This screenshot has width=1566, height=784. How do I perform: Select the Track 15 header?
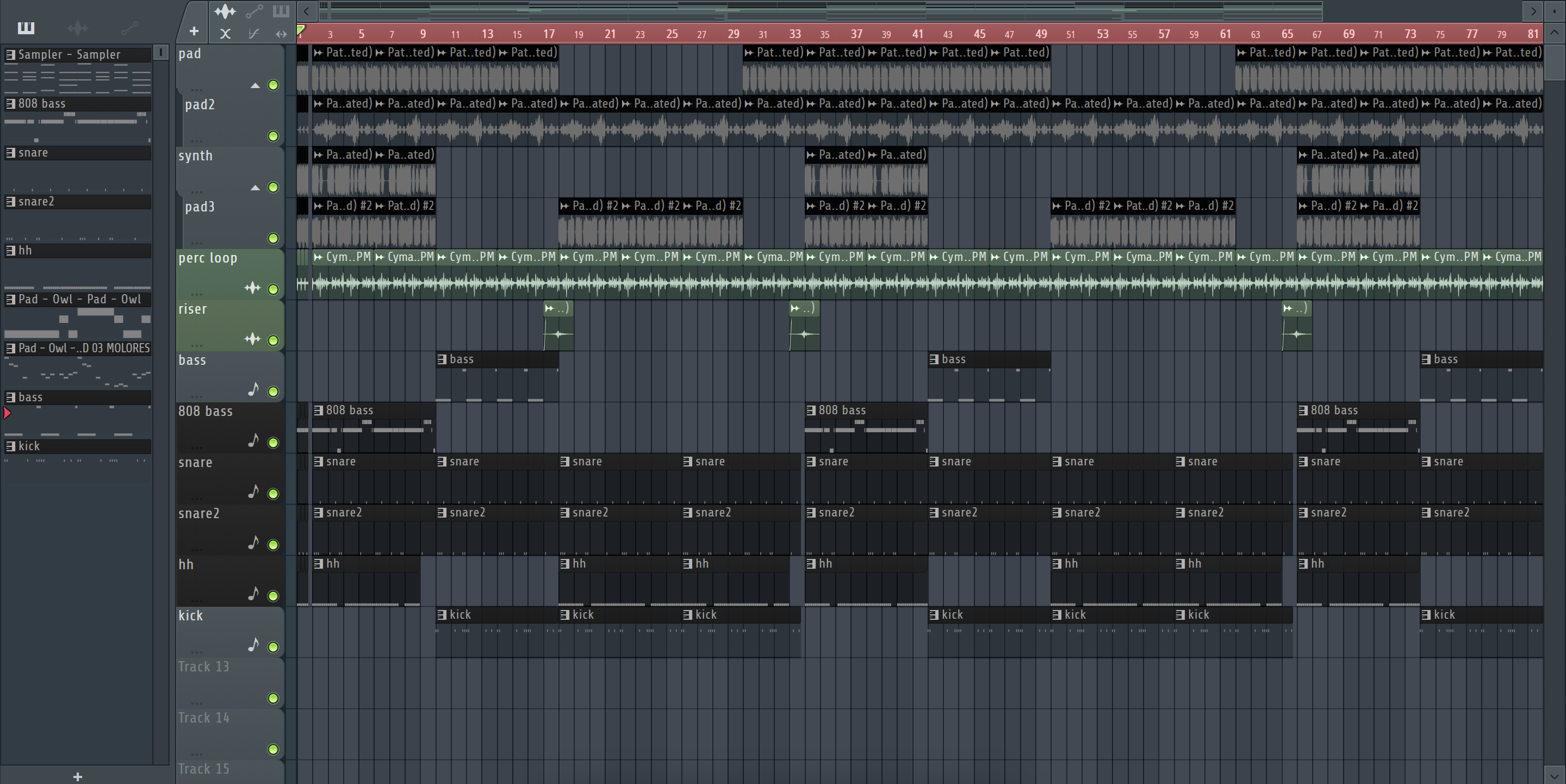[x=231, y=772]
